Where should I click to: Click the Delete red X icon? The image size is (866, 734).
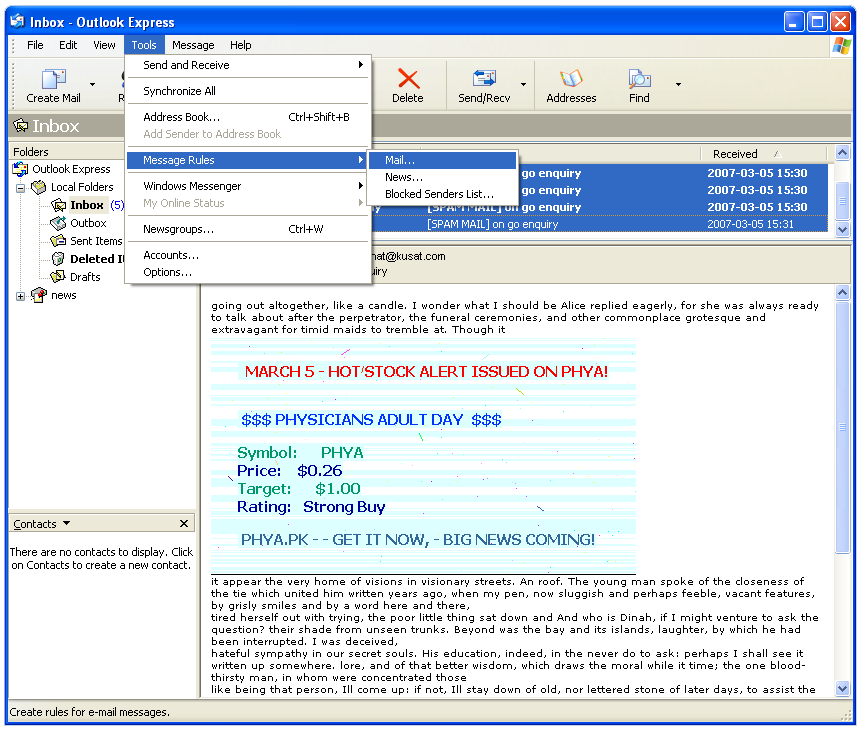pos(408,79)
